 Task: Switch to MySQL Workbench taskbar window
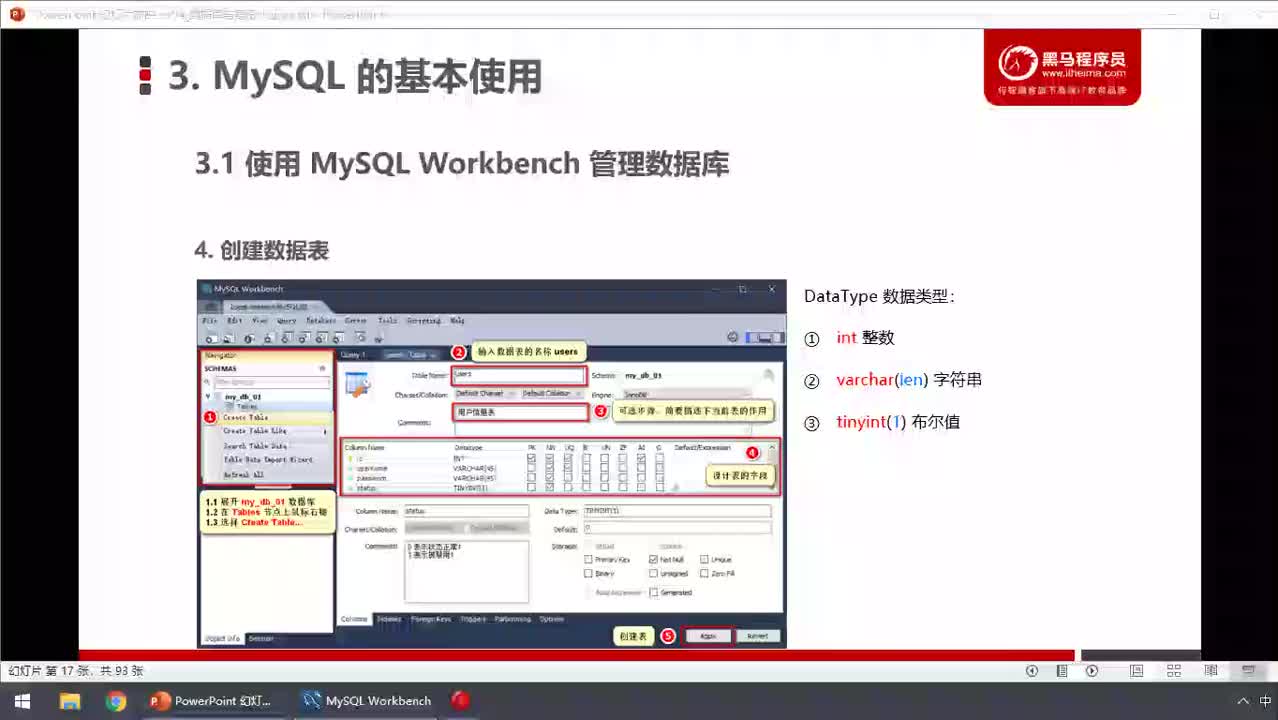click(366, 701)
